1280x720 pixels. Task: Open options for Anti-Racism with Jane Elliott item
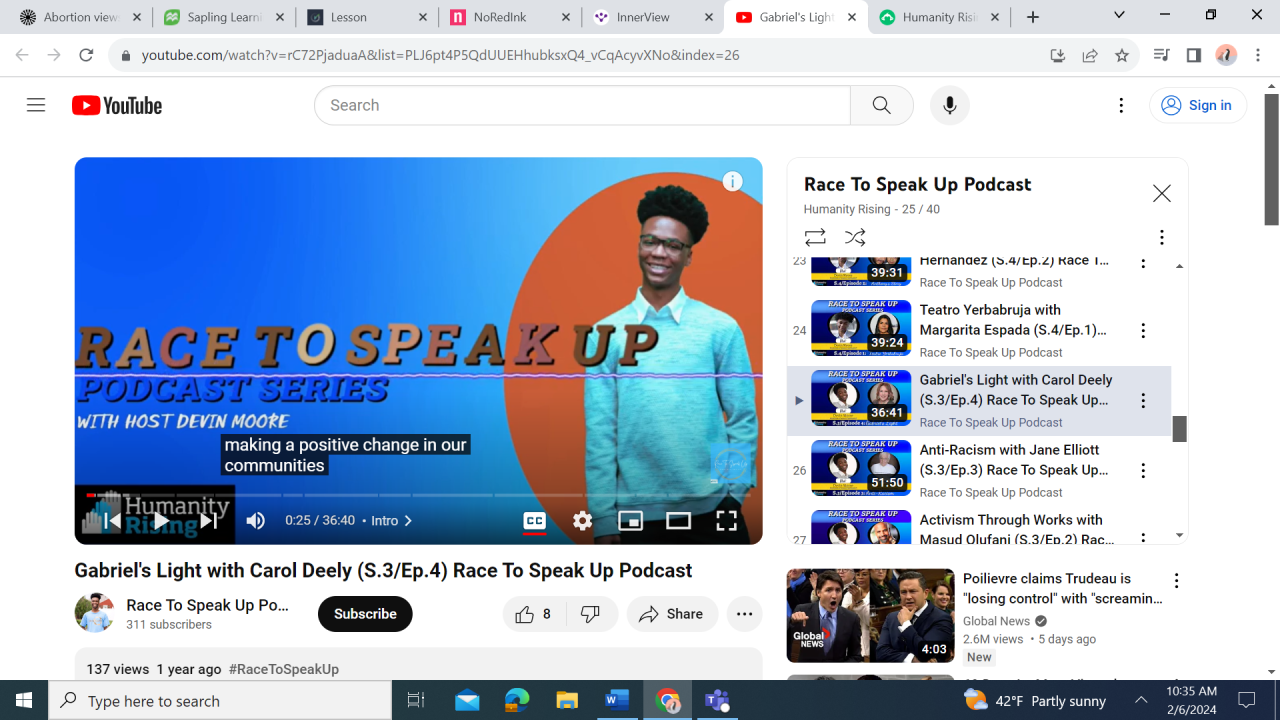[1143, 471]
